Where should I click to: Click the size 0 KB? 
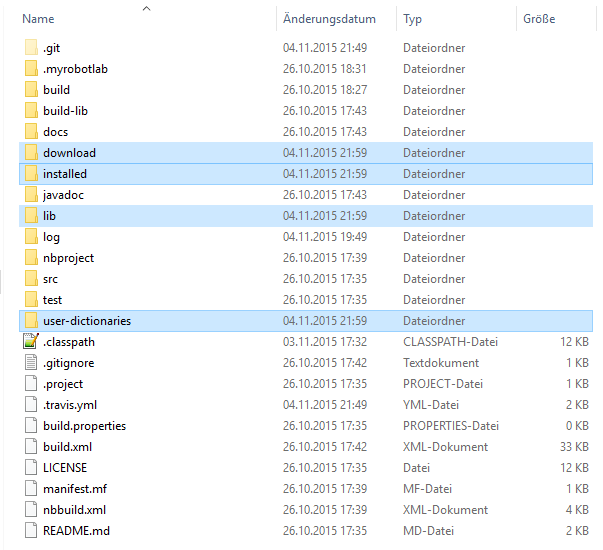[x=577, y=426]
